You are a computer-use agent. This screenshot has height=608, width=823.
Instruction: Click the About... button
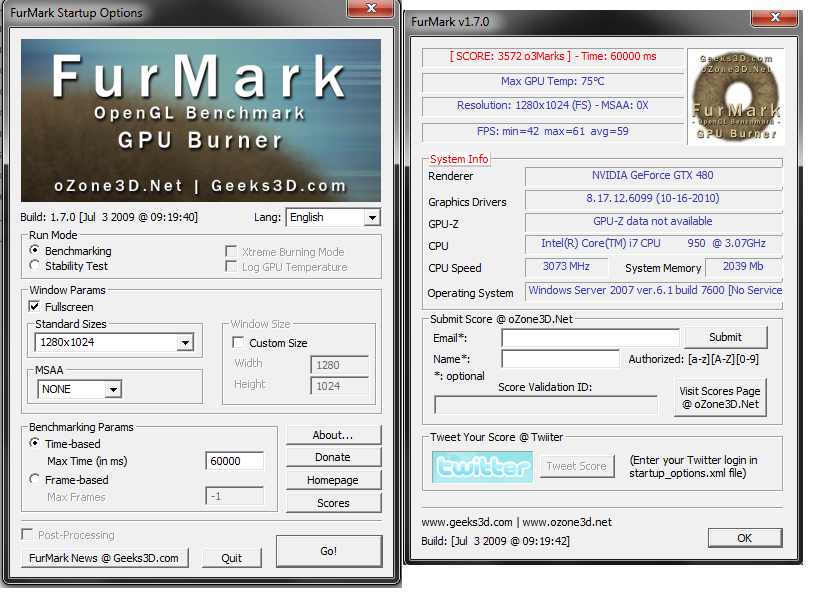pos(333,435)
